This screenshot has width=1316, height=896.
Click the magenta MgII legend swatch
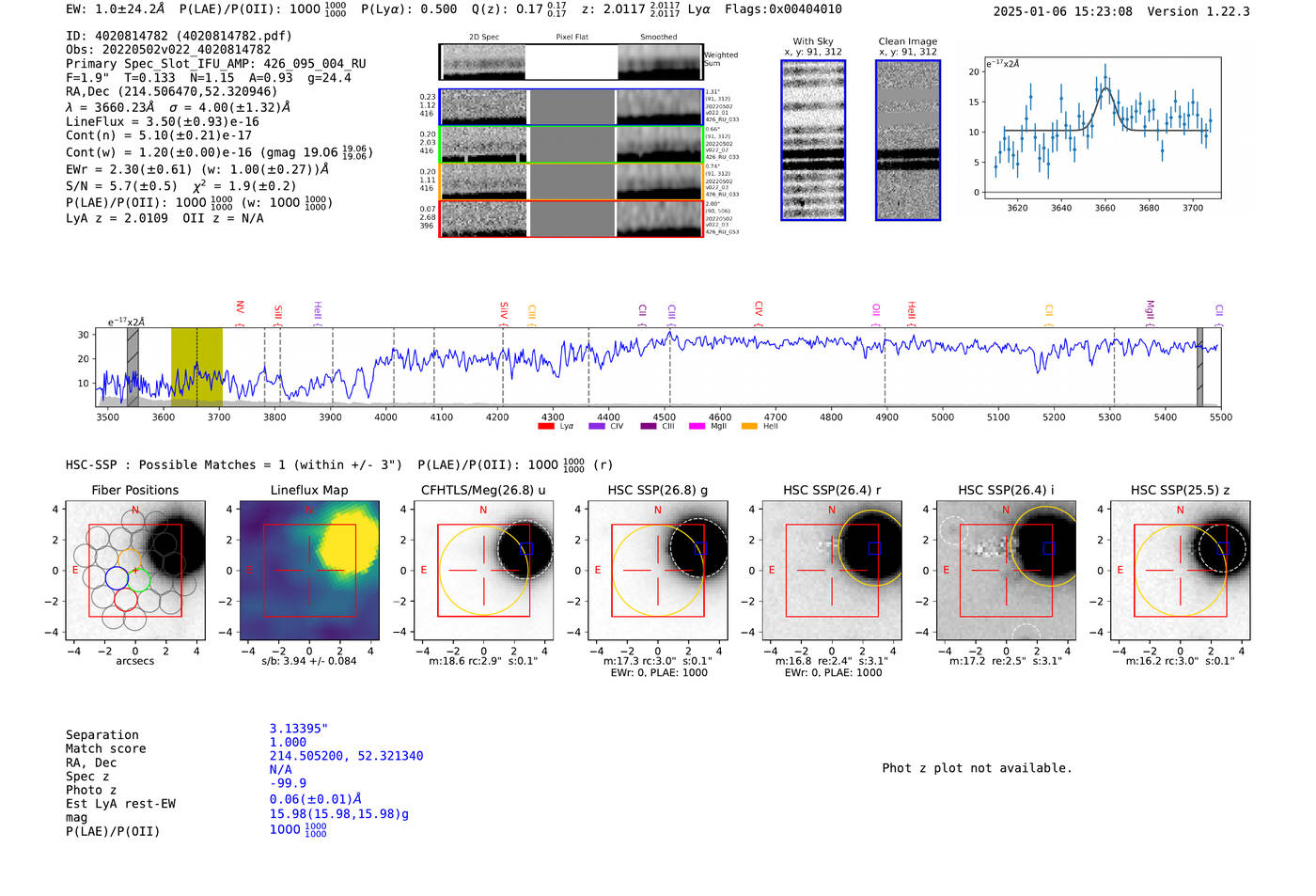click(697, 426)
